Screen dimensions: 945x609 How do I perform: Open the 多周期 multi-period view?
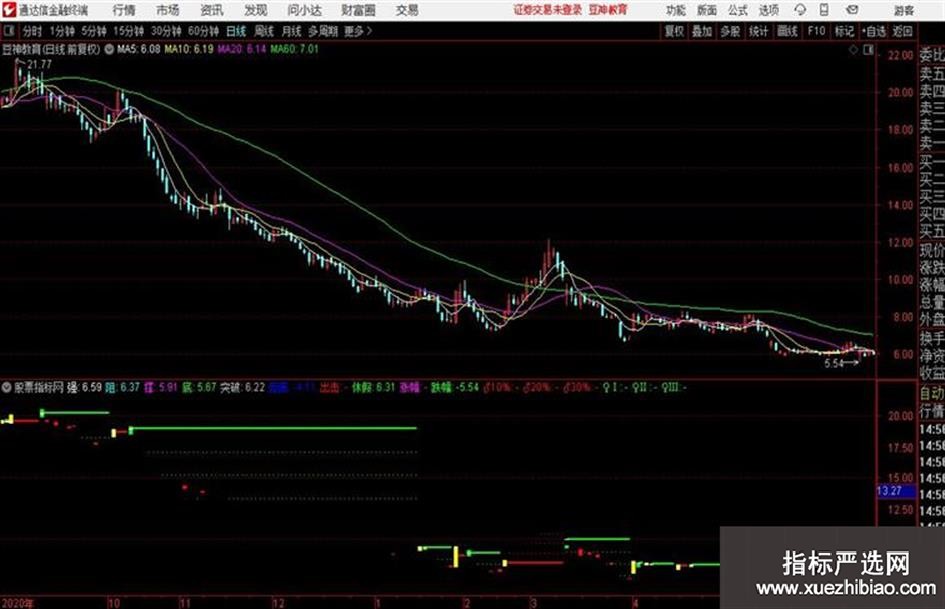tap(323, 31)
